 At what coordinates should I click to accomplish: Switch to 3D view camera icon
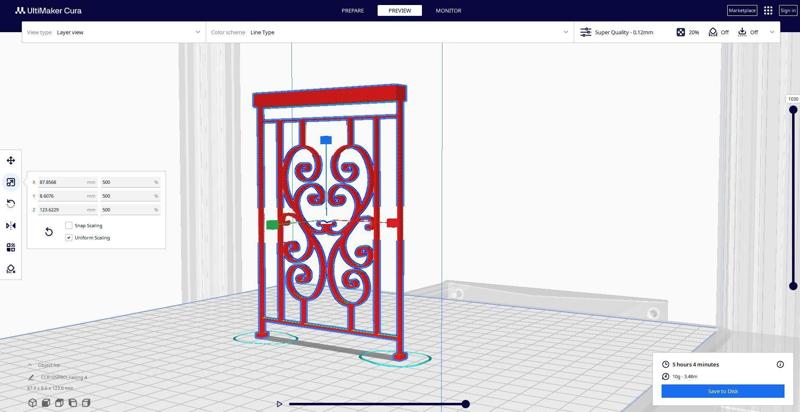coord(33,403)
